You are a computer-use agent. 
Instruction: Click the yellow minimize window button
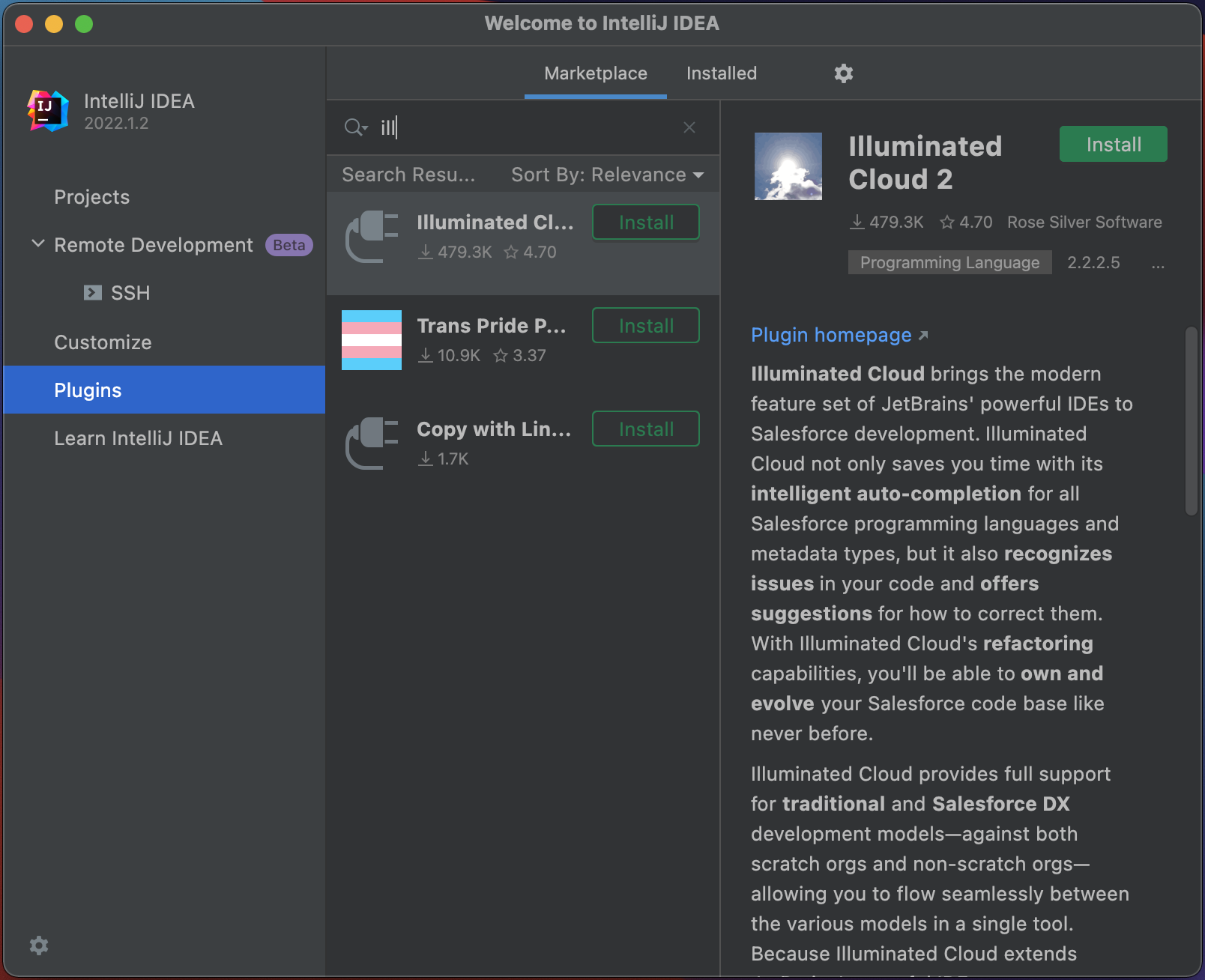pos(54,24)
